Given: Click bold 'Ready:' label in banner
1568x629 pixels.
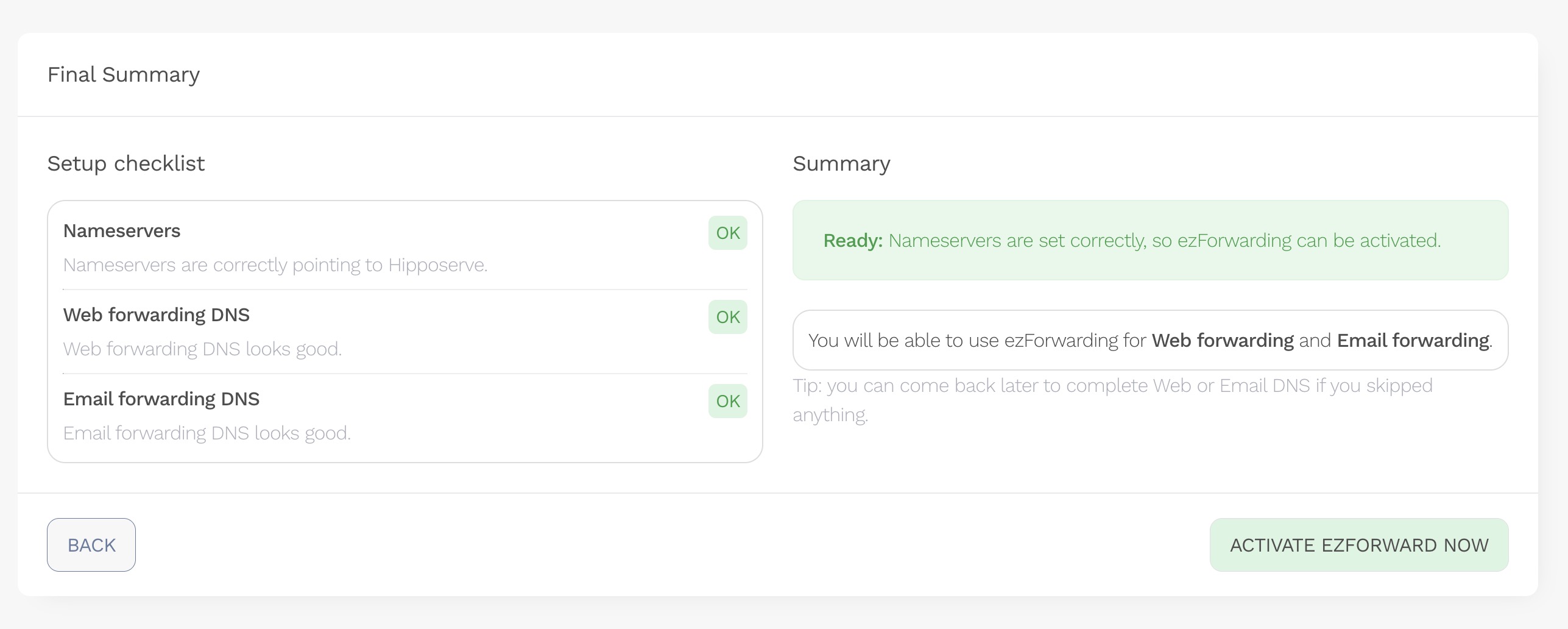Looking at the screenshot, I should [853, 241].
